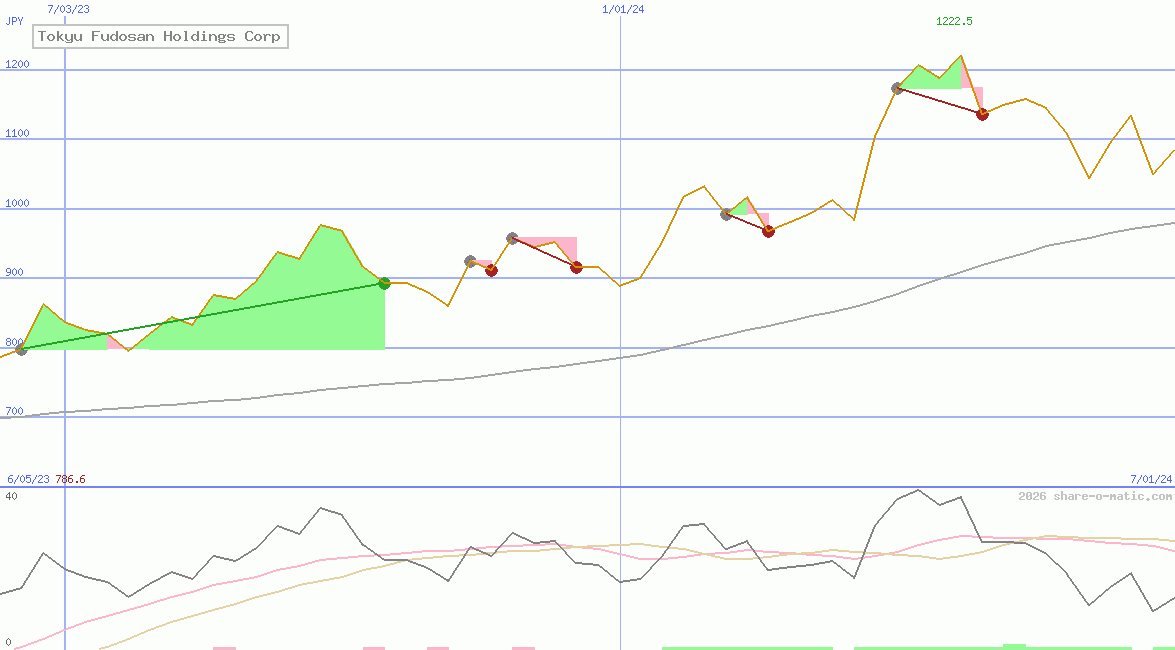This screenshot has width=1175, height=650.
Task: Click the 1100 price axis label
Action: tap(17, 133)
